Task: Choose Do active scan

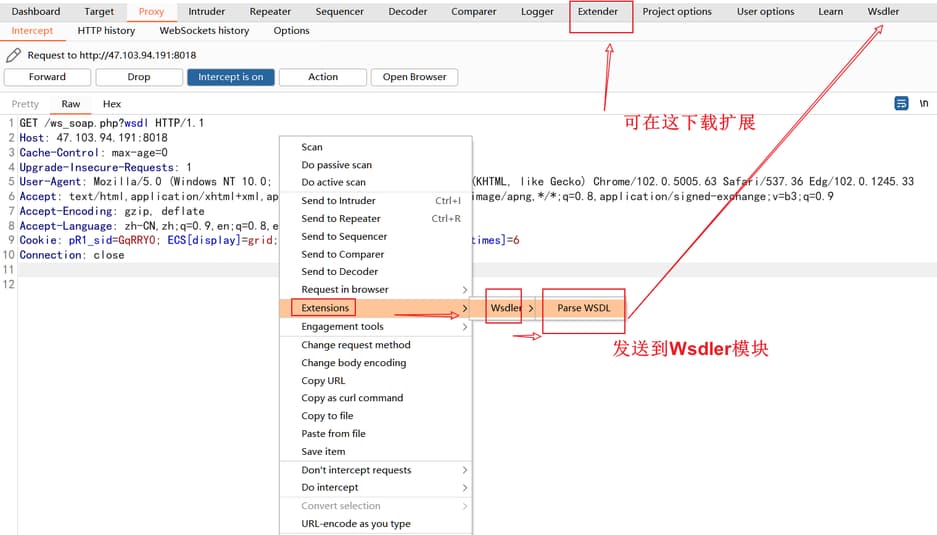Action: [376, 182]
